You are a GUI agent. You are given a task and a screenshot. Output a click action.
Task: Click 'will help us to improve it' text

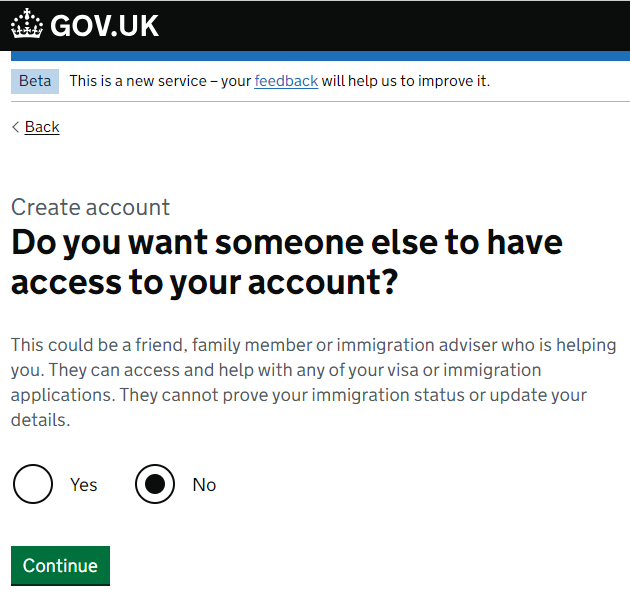tap(406, 81)
